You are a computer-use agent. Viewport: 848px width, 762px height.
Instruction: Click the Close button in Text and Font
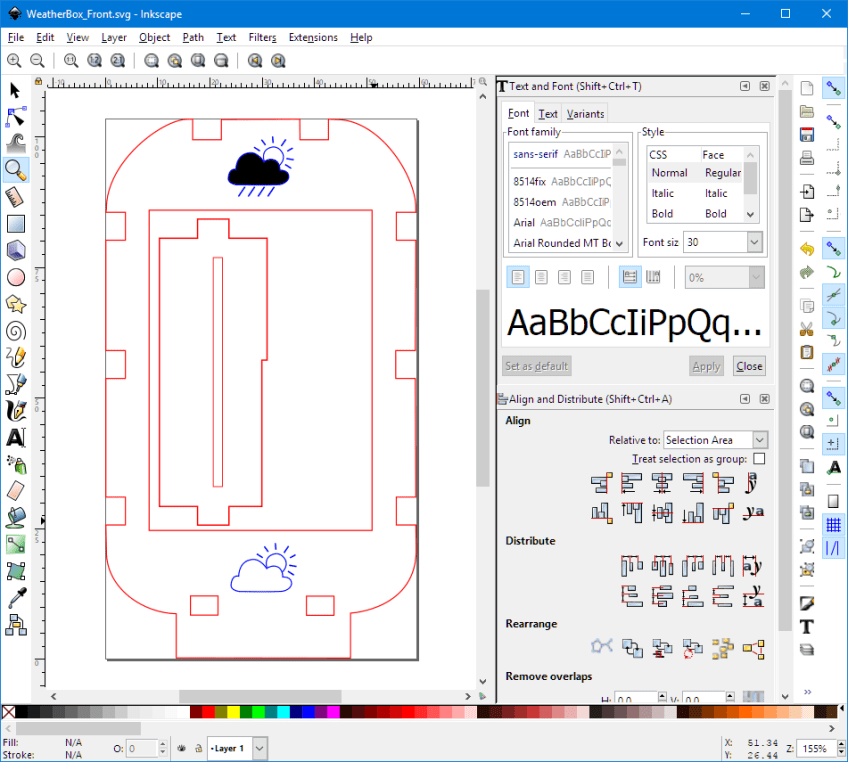(749, 366)
